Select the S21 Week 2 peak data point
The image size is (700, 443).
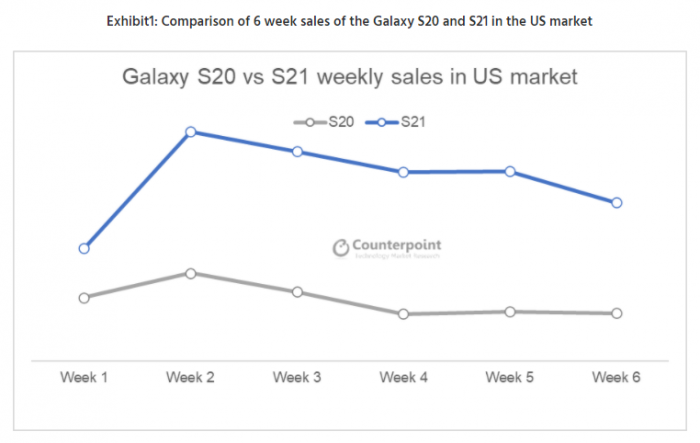click(190, 132)
